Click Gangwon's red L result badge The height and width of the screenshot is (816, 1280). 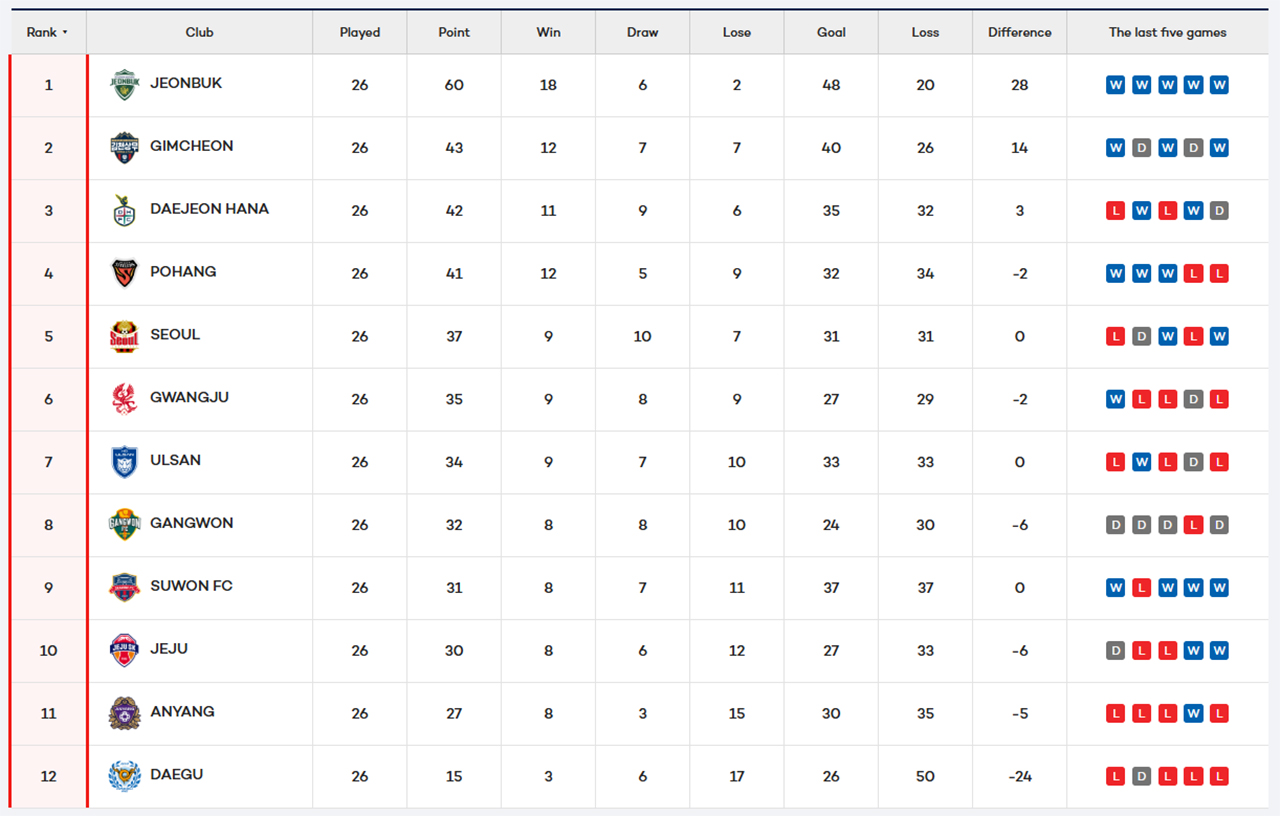[x=1193, y=525]
